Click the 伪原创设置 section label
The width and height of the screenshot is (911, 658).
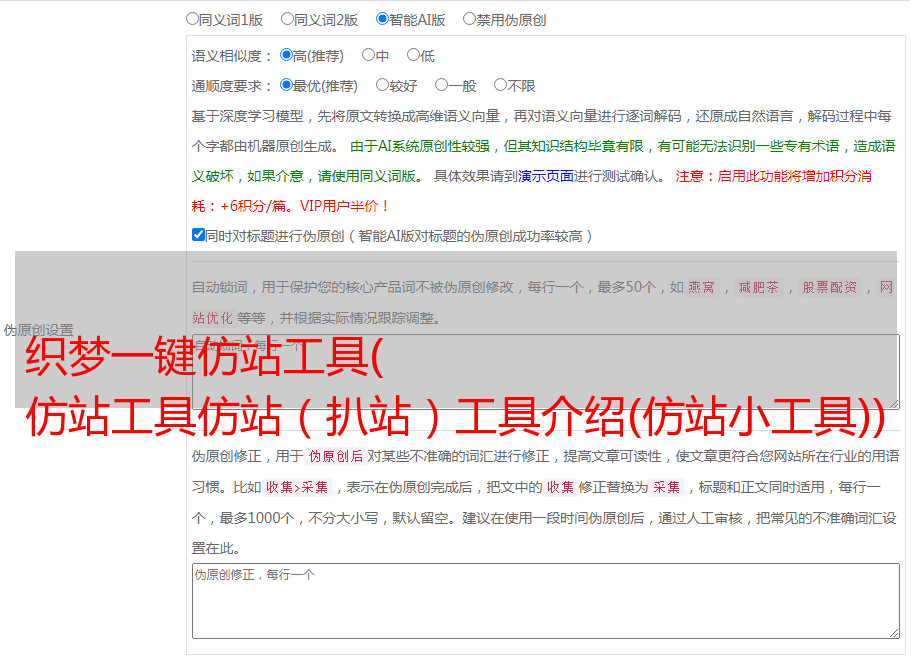click(x=38, y=330)
